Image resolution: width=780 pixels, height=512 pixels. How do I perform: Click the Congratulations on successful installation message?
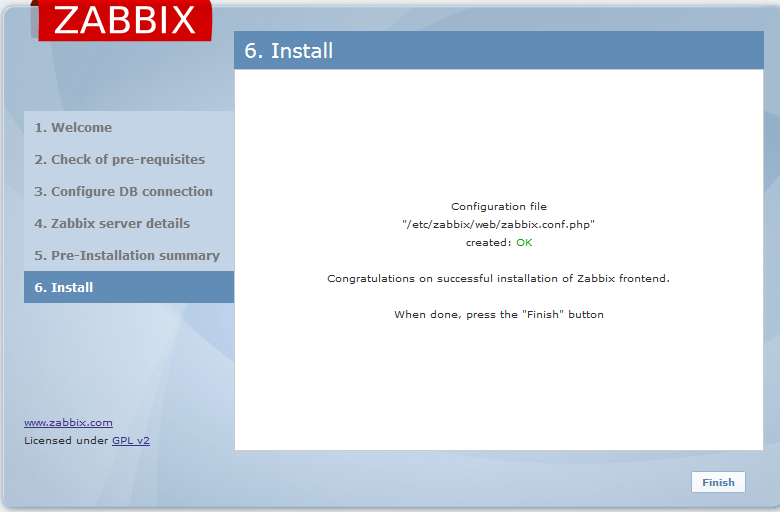[x=498, y=278]
